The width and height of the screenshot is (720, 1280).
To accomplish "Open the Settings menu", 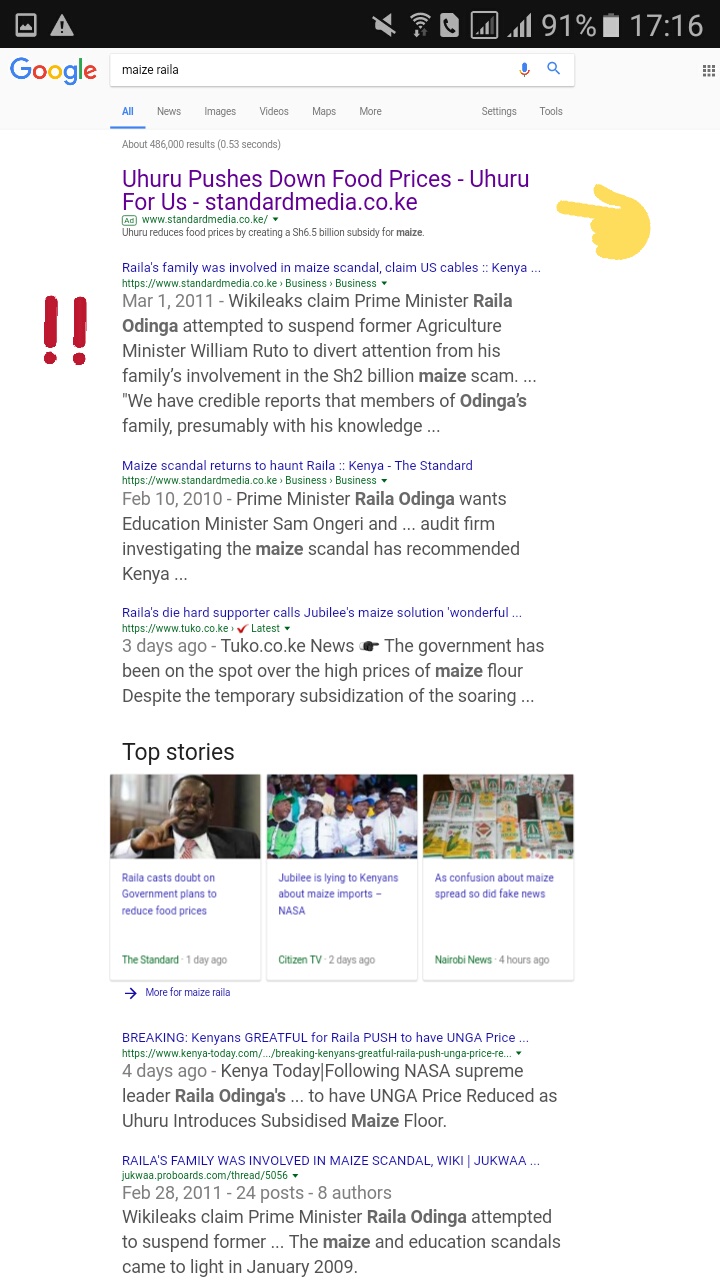I will tap(499, 111).
